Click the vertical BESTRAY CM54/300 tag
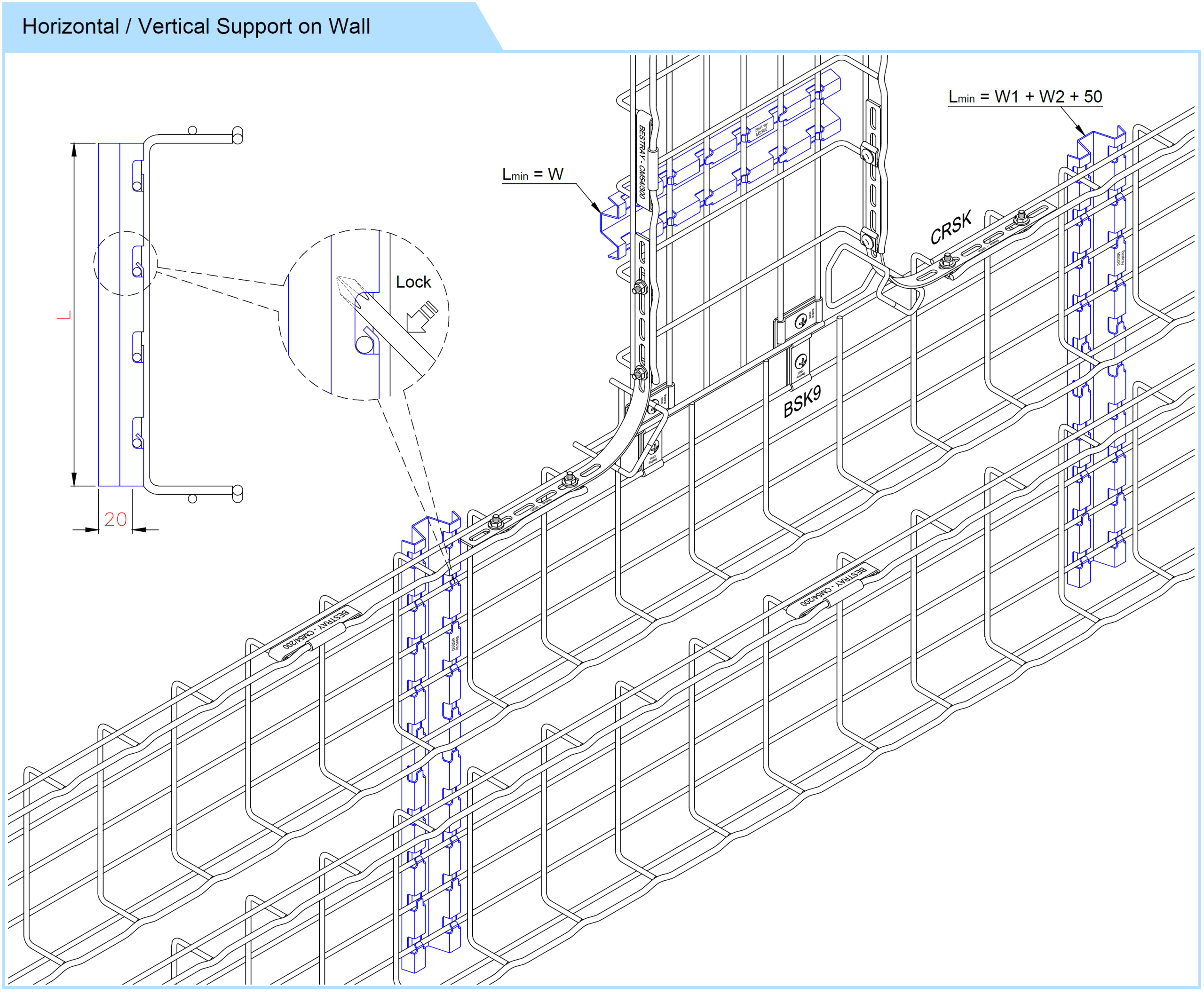1204x994 pixels. pos(643,161)
